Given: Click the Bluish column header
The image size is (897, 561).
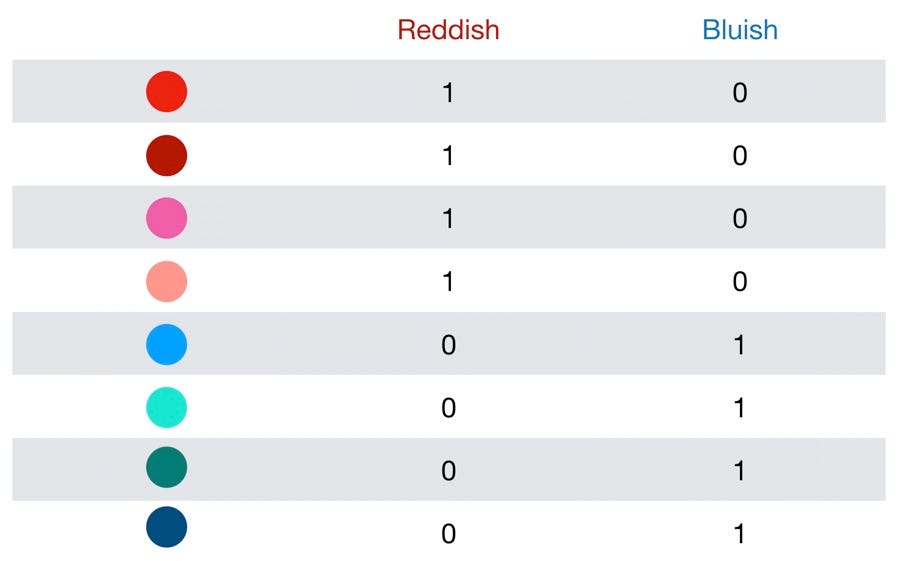Looking at the screenshot, I should 740,30.
